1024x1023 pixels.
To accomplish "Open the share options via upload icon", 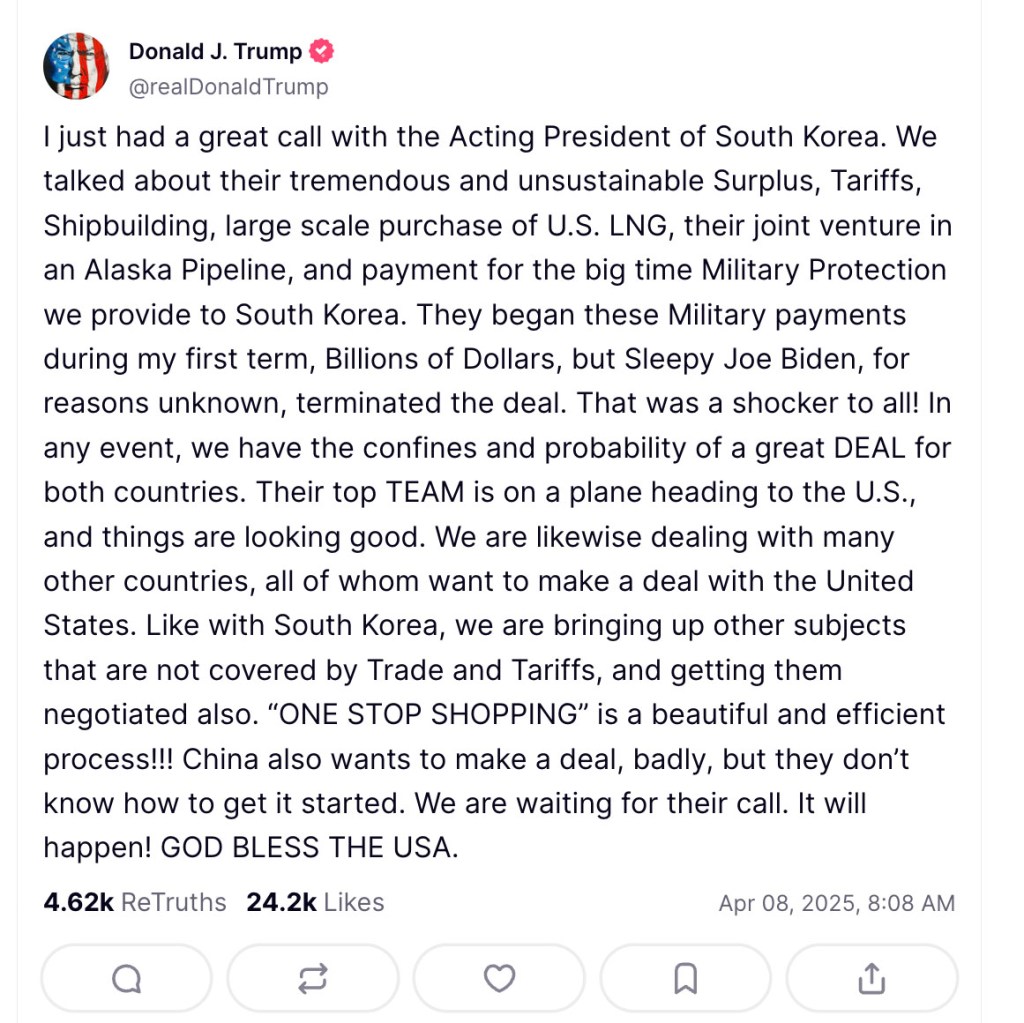I will click(872, 979).
